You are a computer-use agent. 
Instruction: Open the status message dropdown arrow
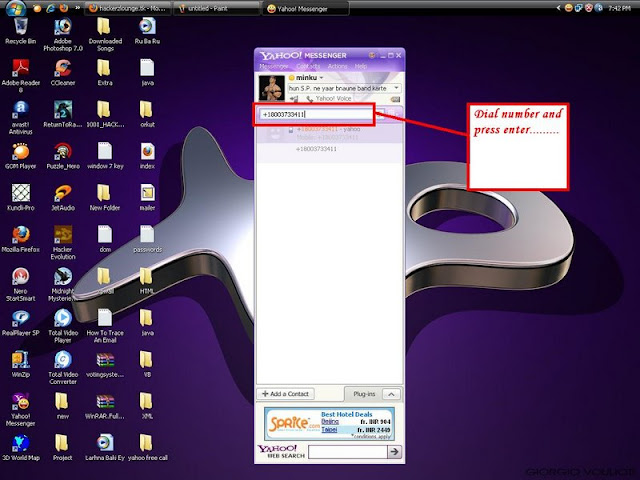tap(396, 88)
